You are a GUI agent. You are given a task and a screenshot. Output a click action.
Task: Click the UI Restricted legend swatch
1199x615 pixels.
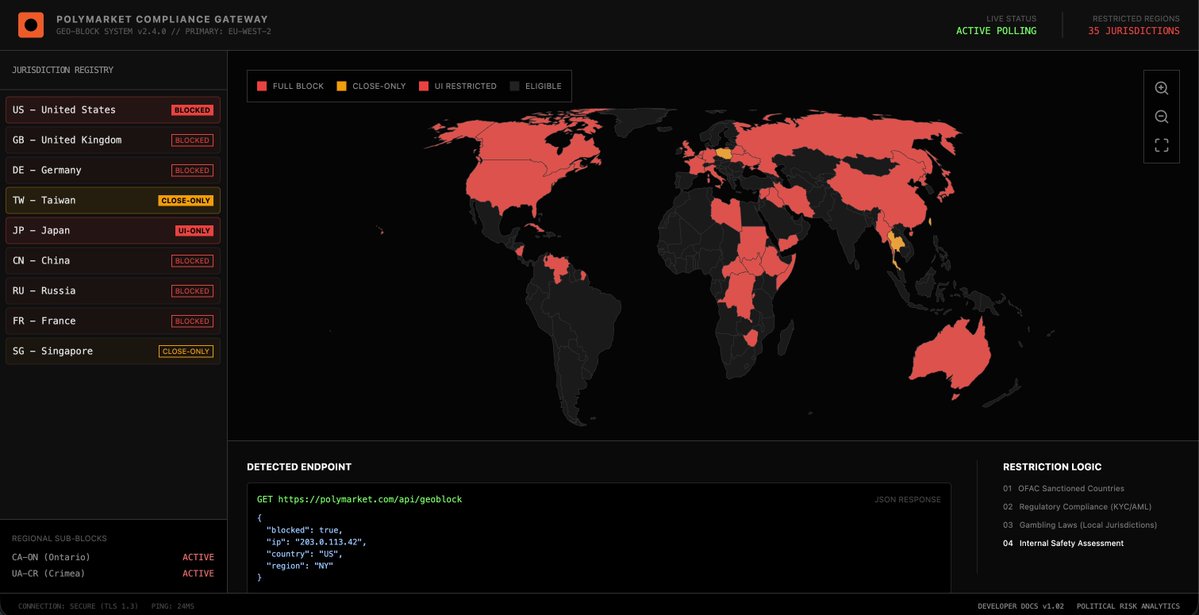click(x=424, y=86)
